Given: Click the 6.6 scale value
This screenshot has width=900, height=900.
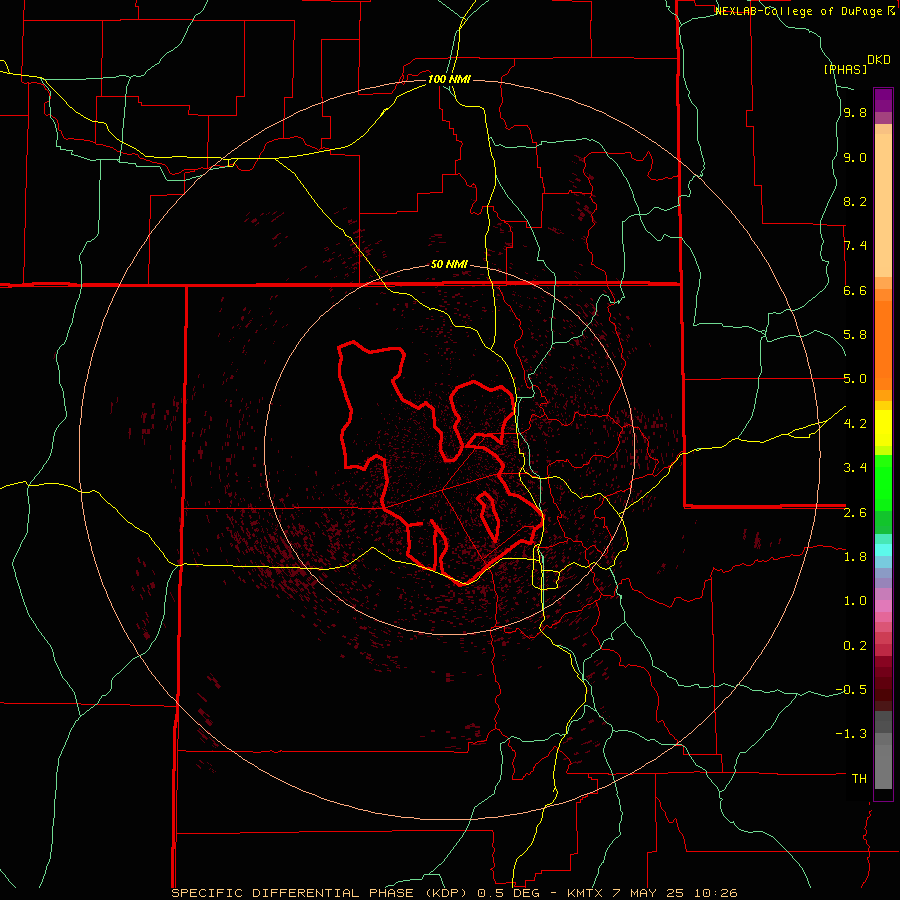Looking at the screenshot, I should [855, 290].
